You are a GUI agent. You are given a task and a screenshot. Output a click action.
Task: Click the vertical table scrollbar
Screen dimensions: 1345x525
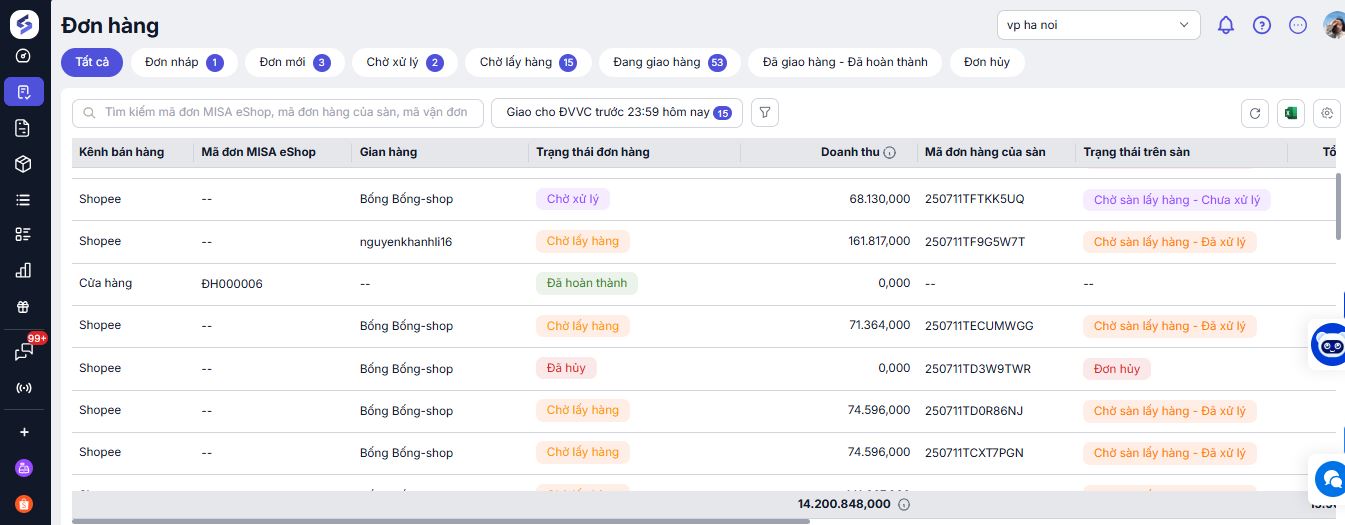click(1340, 206)
